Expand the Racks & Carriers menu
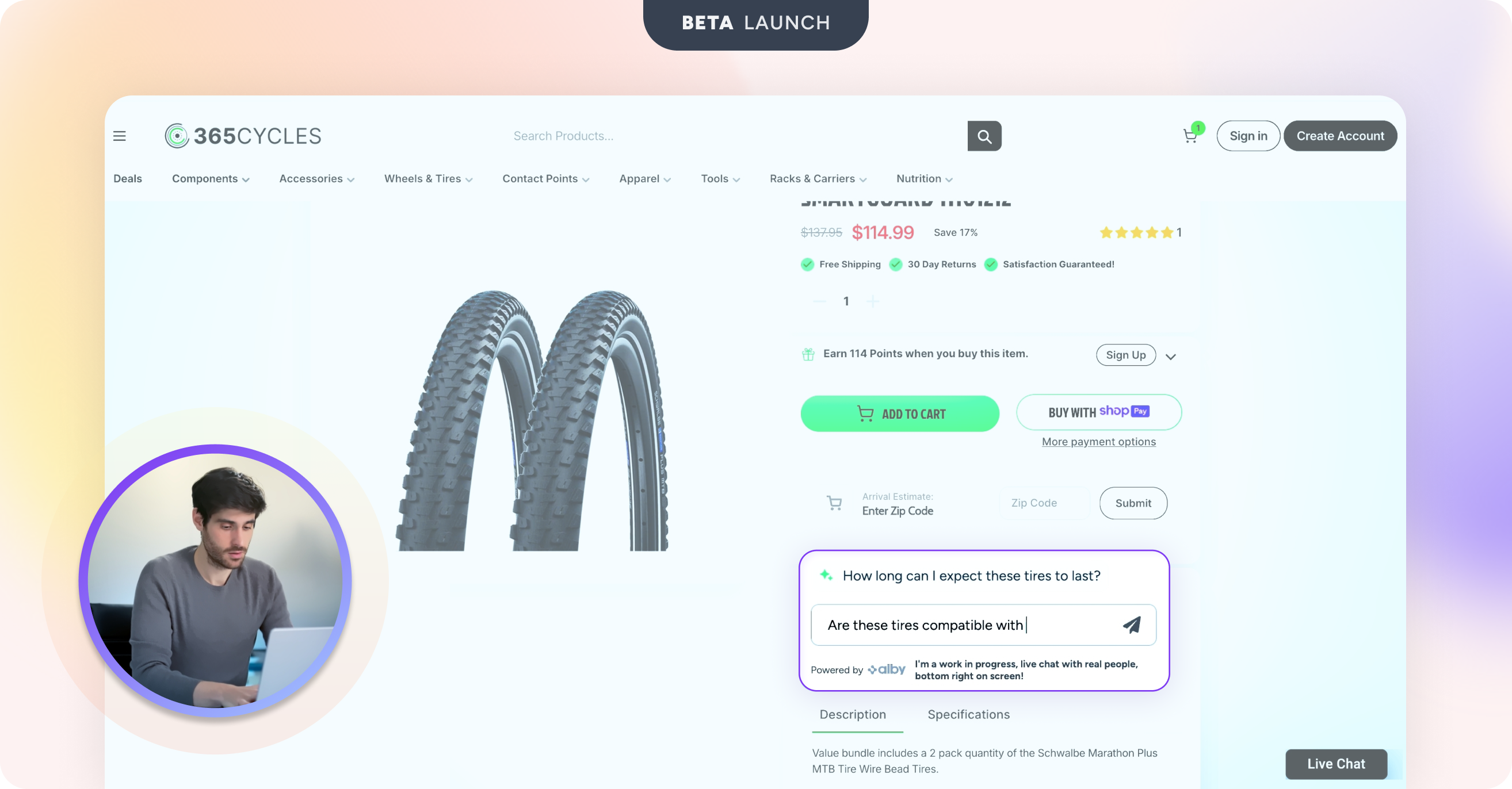The width and height of the screenshot is (1512, 789). coord(818,178)
